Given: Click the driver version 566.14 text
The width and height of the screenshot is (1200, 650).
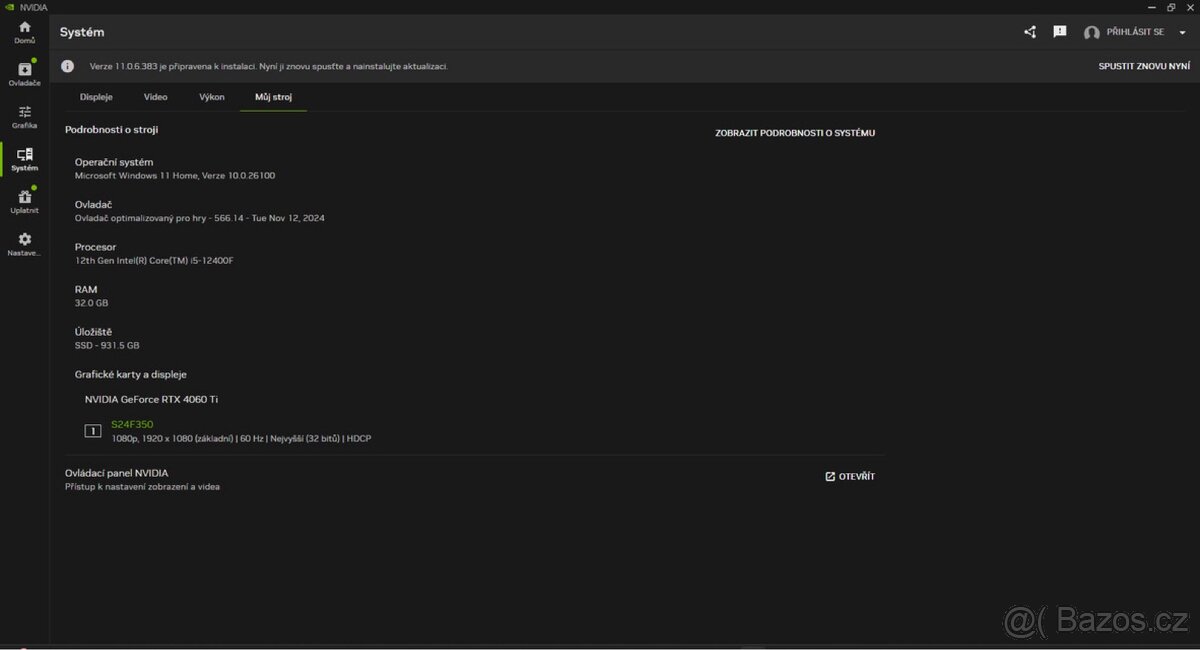Looking at the screenshot, I should tap(200, 218).
